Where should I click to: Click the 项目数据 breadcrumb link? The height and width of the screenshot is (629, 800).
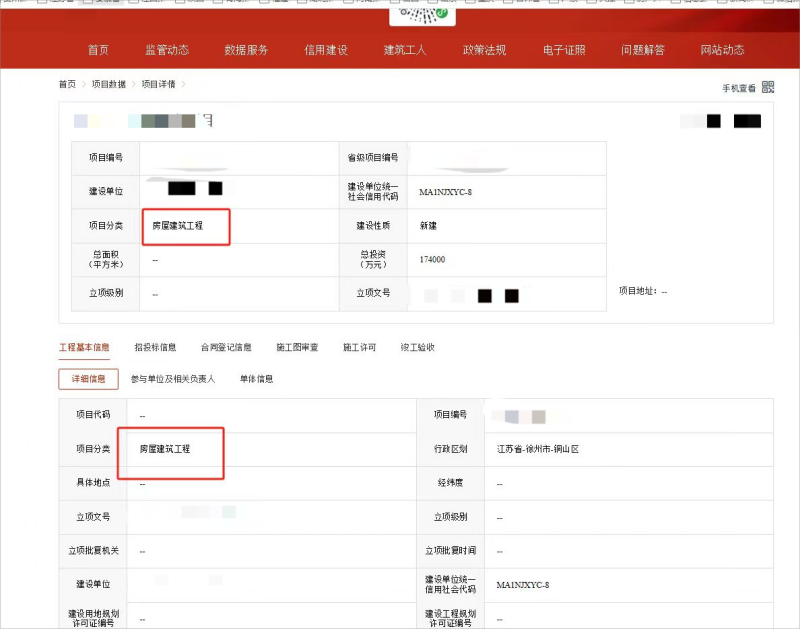point(109,85)
